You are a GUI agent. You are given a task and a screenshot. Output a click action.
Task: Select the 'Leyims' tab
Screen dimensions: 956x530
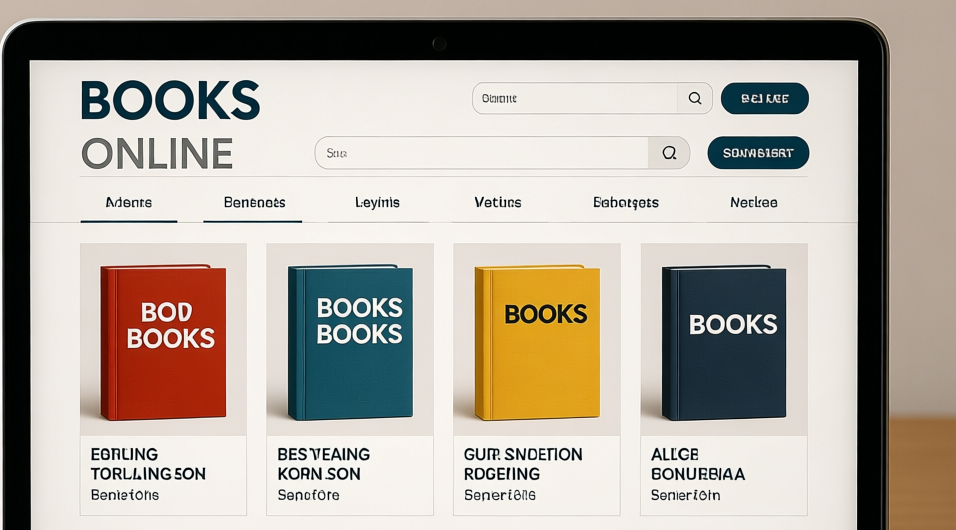(377, 202)
